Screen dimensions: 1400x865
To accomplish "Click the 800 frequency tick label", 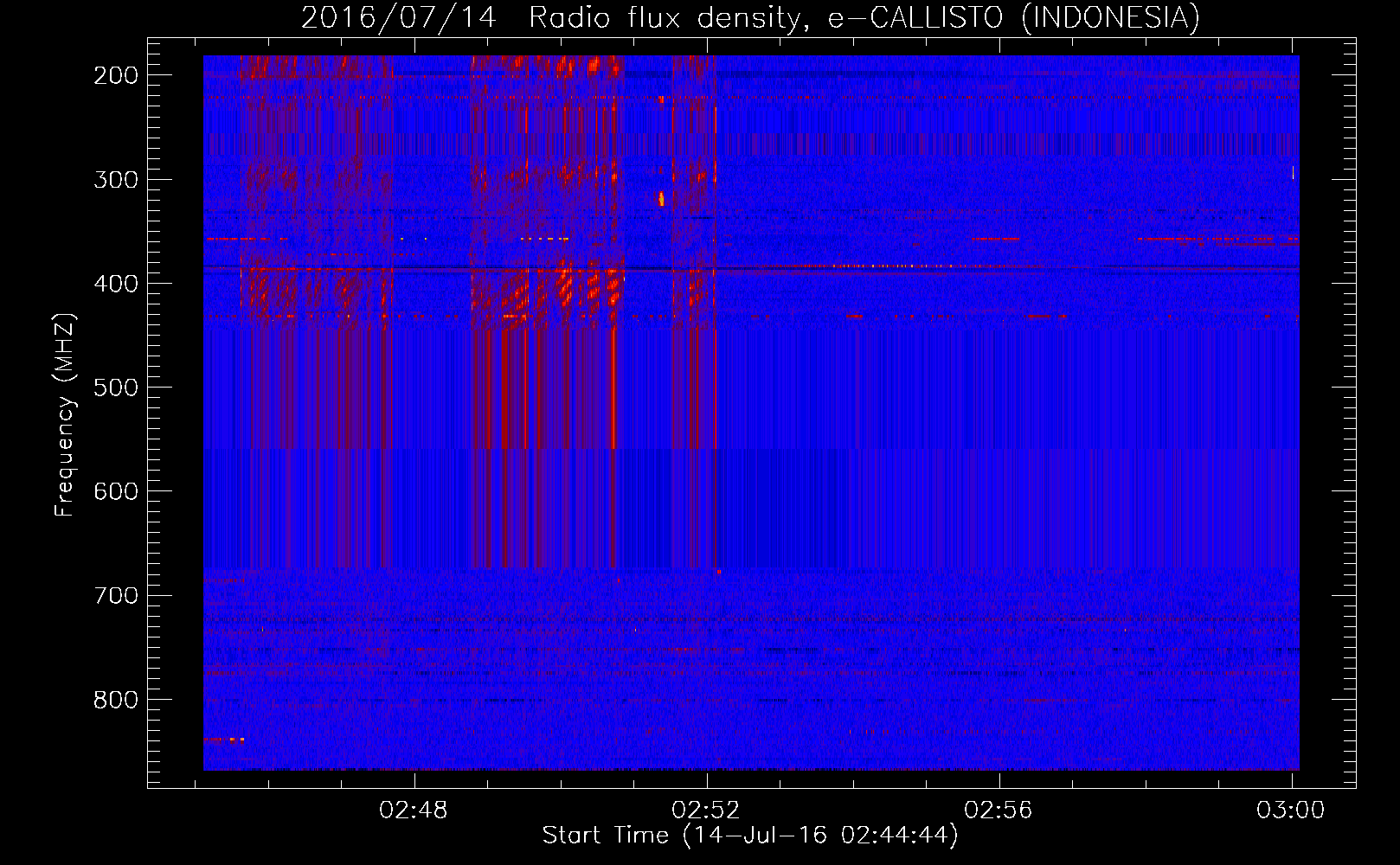I will click(116, 699).
